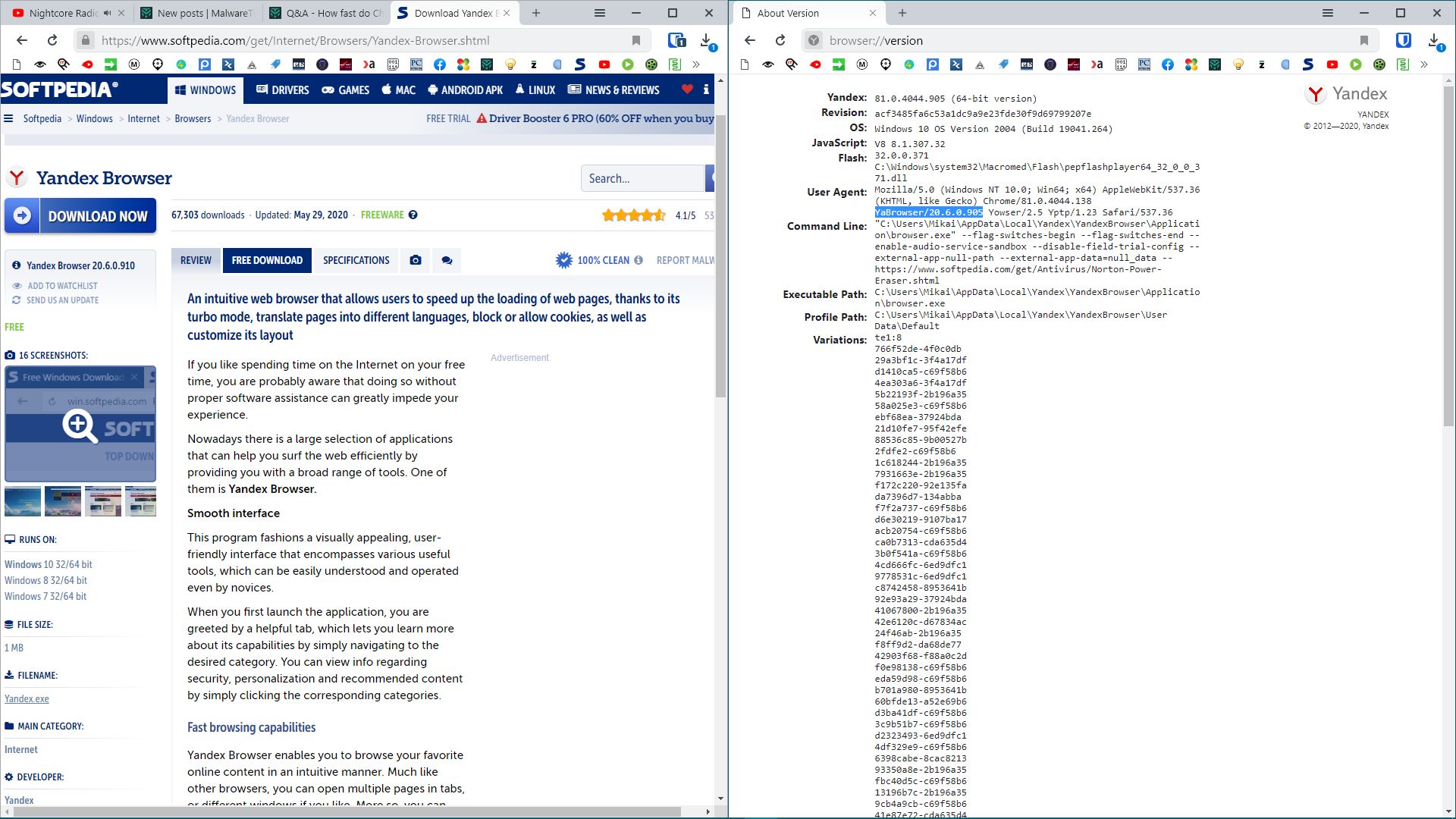Click the Internet breadcrumb link
The height and width of the screenshot is (819, 1456).
point(143,118)
